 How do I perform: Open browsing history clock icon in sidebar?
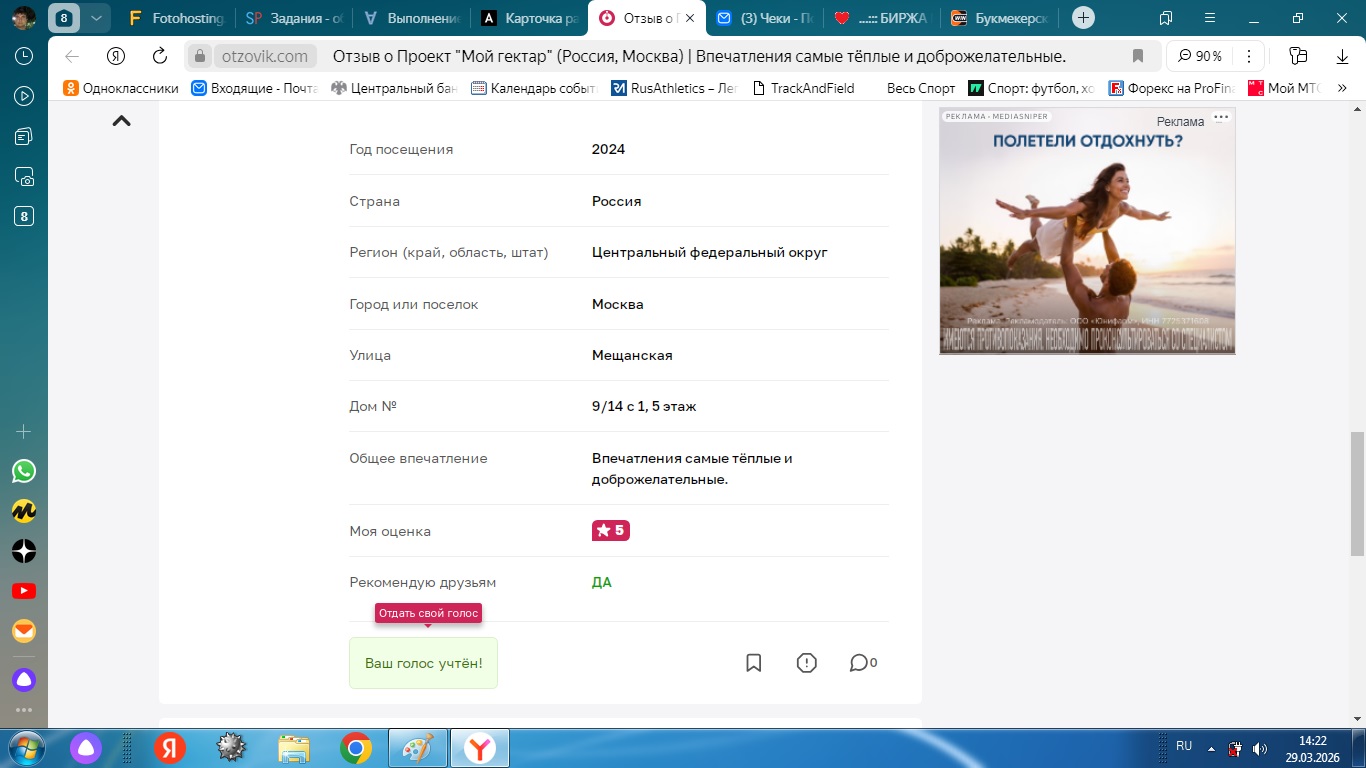[x=24, y=56]
